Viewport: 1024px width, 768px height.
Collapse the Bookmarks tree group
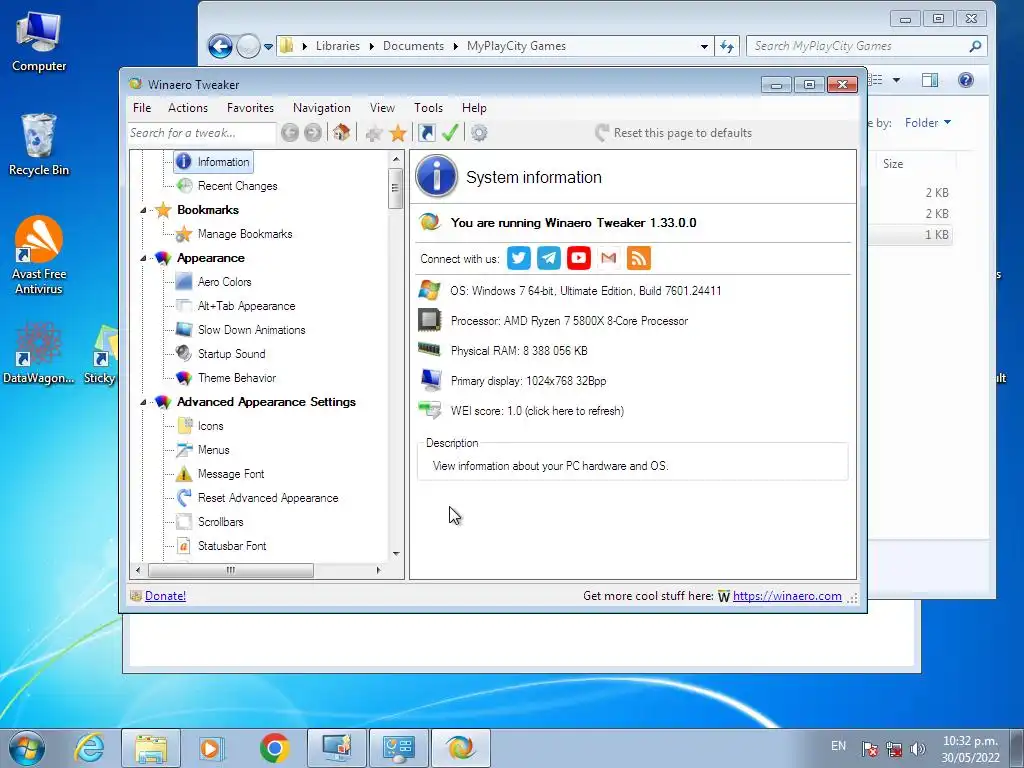143,210
